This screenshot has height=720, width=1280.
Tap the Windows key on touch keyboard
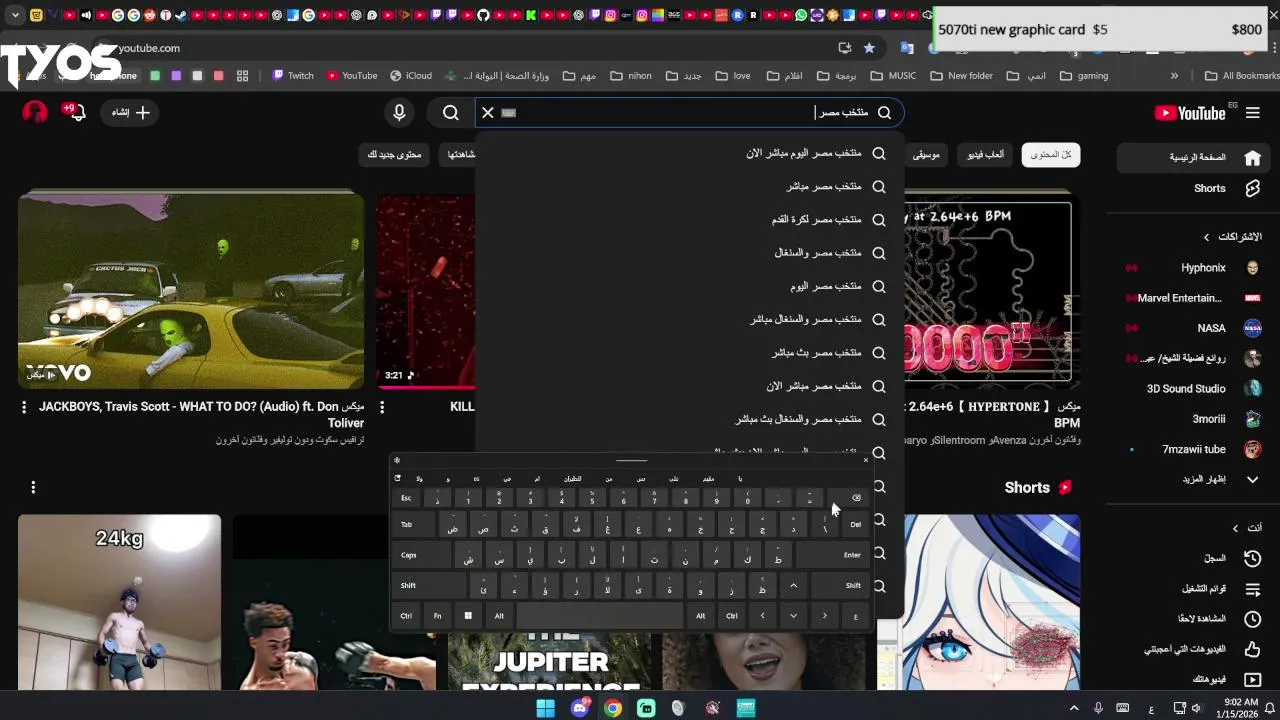tap(468, 616)
